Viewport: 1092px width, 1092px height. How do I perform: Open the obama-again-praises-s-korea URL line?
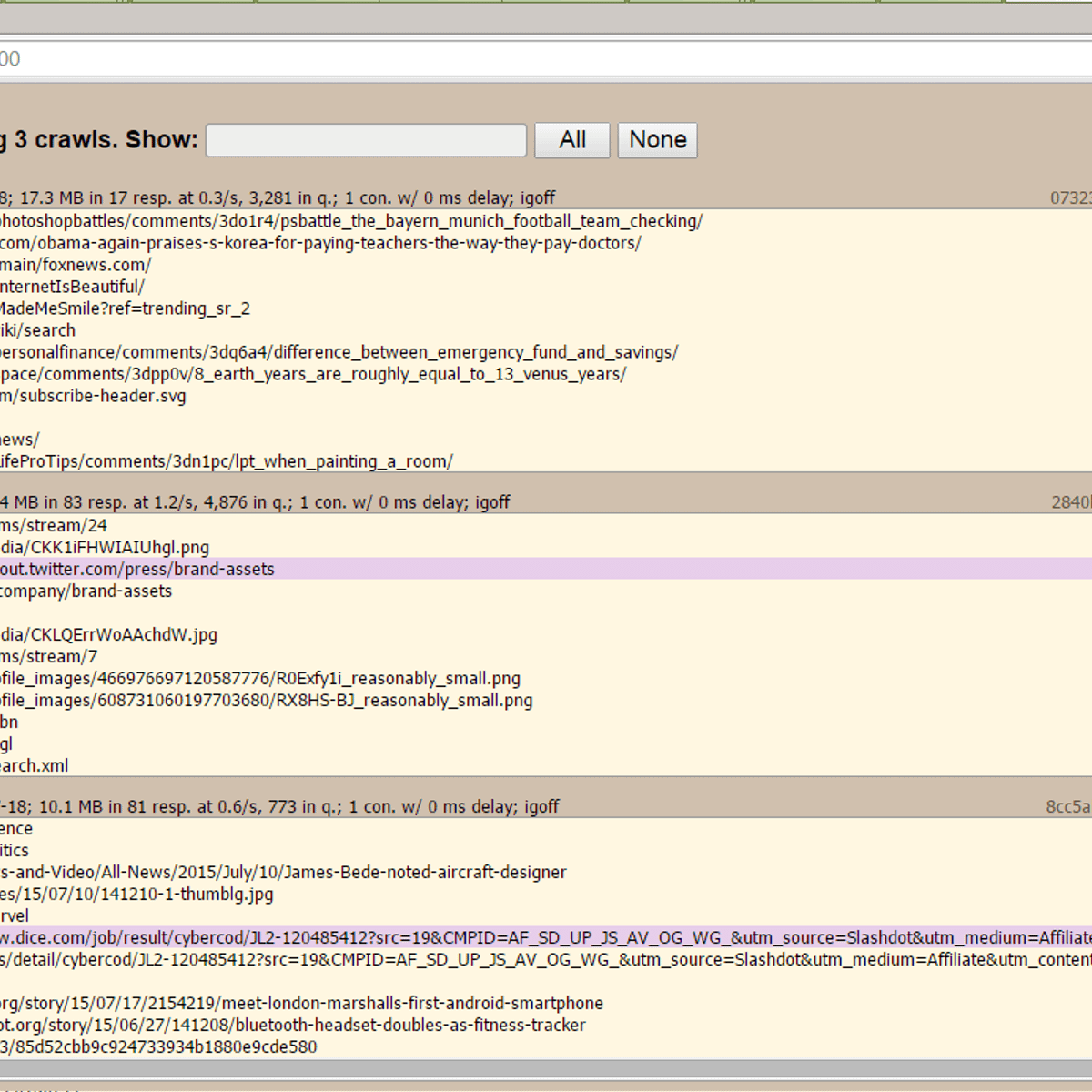tap(320, 243)
